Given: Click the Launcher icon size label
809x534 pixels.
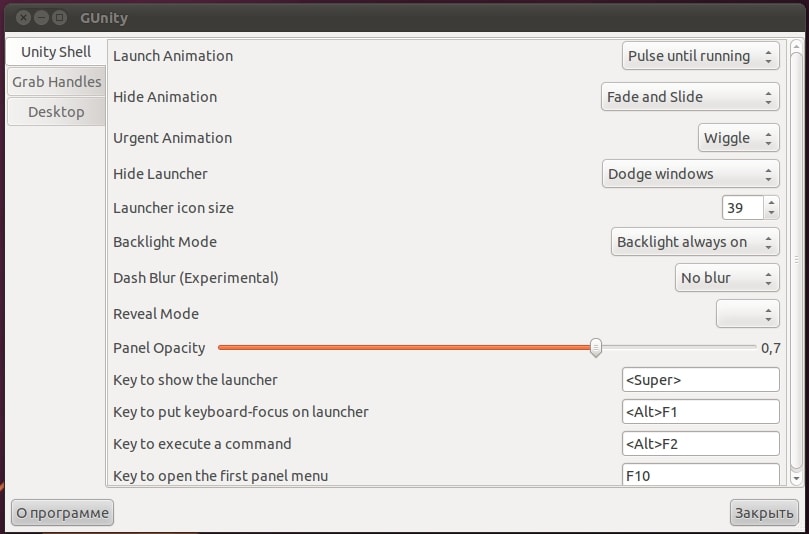Looking at the screenshot, I should 173,208.
